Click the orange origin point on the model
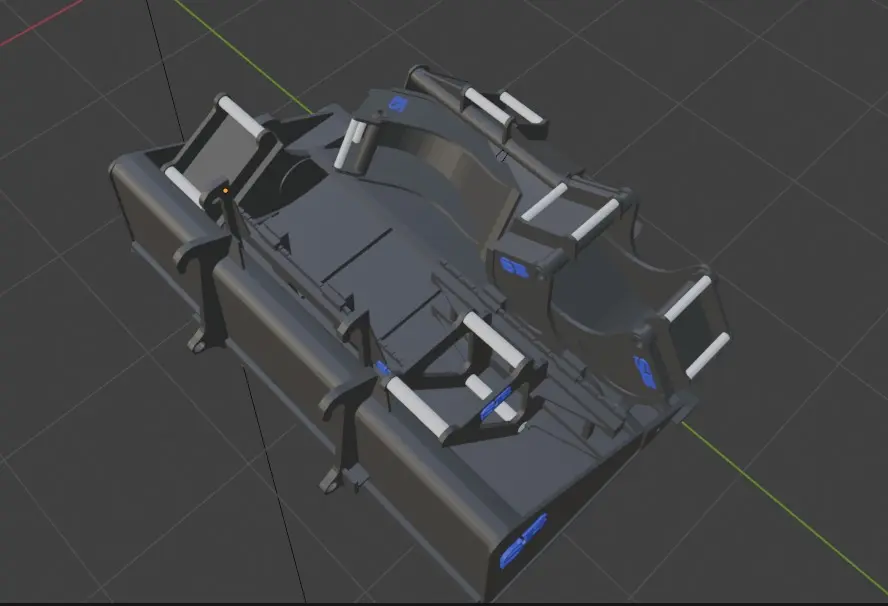Viewport: 888px width, 606px height. [225, 191]
